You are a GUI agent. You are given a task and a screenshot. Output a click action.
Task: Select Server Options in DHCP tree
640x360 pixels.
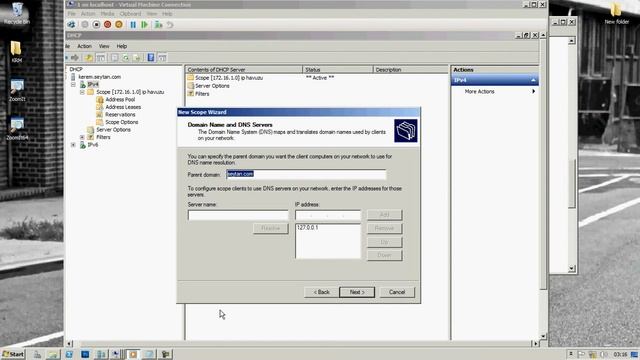click(x=113, y=130)
